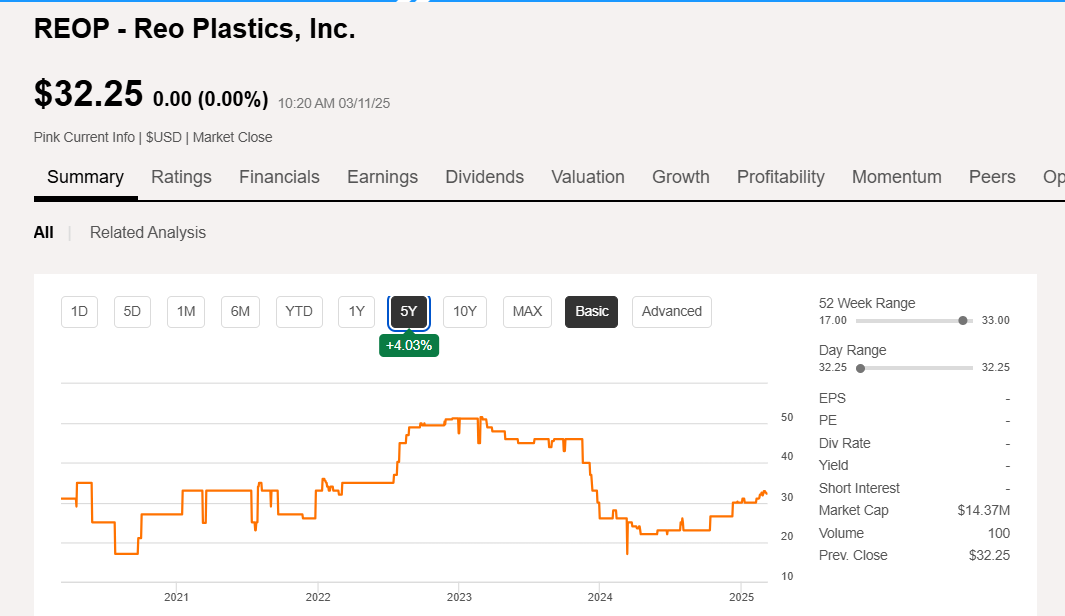Click the Div Rate label
Screen dimensions: 1065x616
pos(844,443)
